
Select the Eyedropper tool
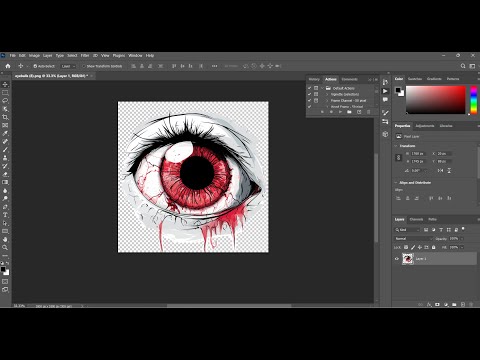click(5, 133)
